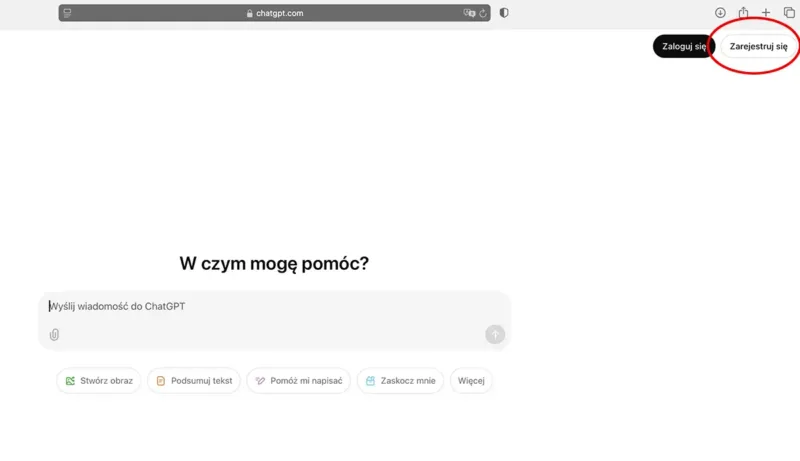Choose the Podsumuj tekst suggestion
800x461 pixels.
point(194,381)
